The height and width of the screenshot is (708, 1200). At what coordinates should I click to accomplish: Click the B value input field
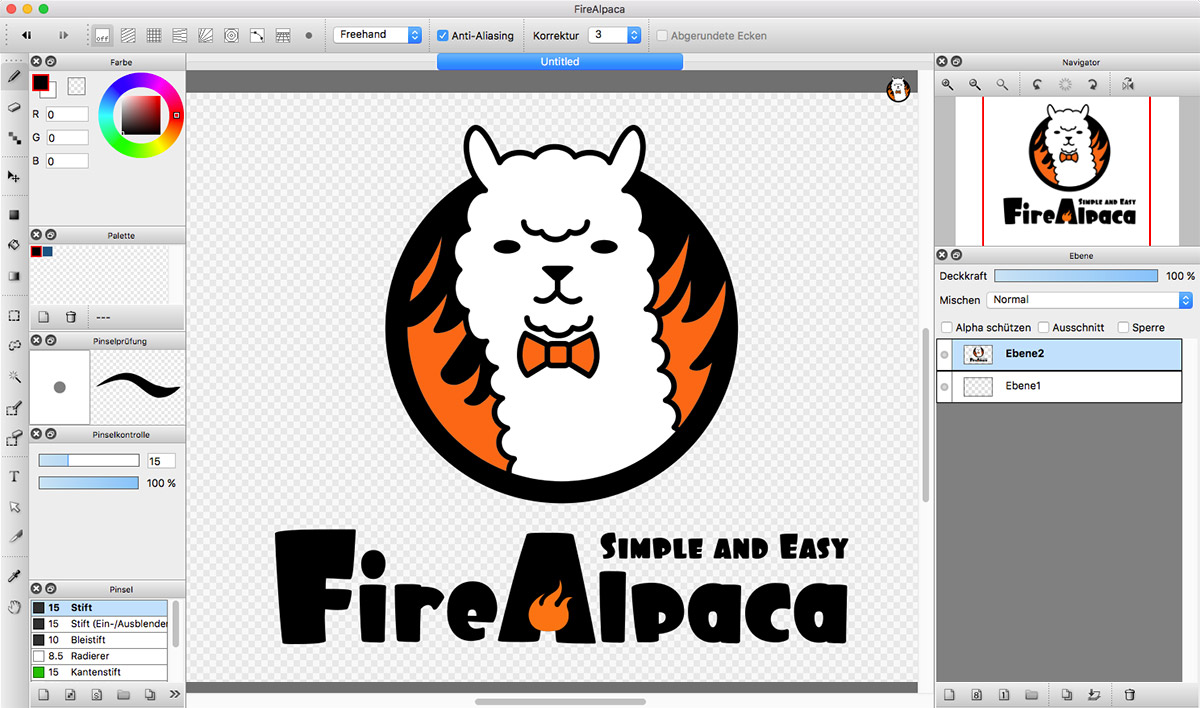pos(67,161)
